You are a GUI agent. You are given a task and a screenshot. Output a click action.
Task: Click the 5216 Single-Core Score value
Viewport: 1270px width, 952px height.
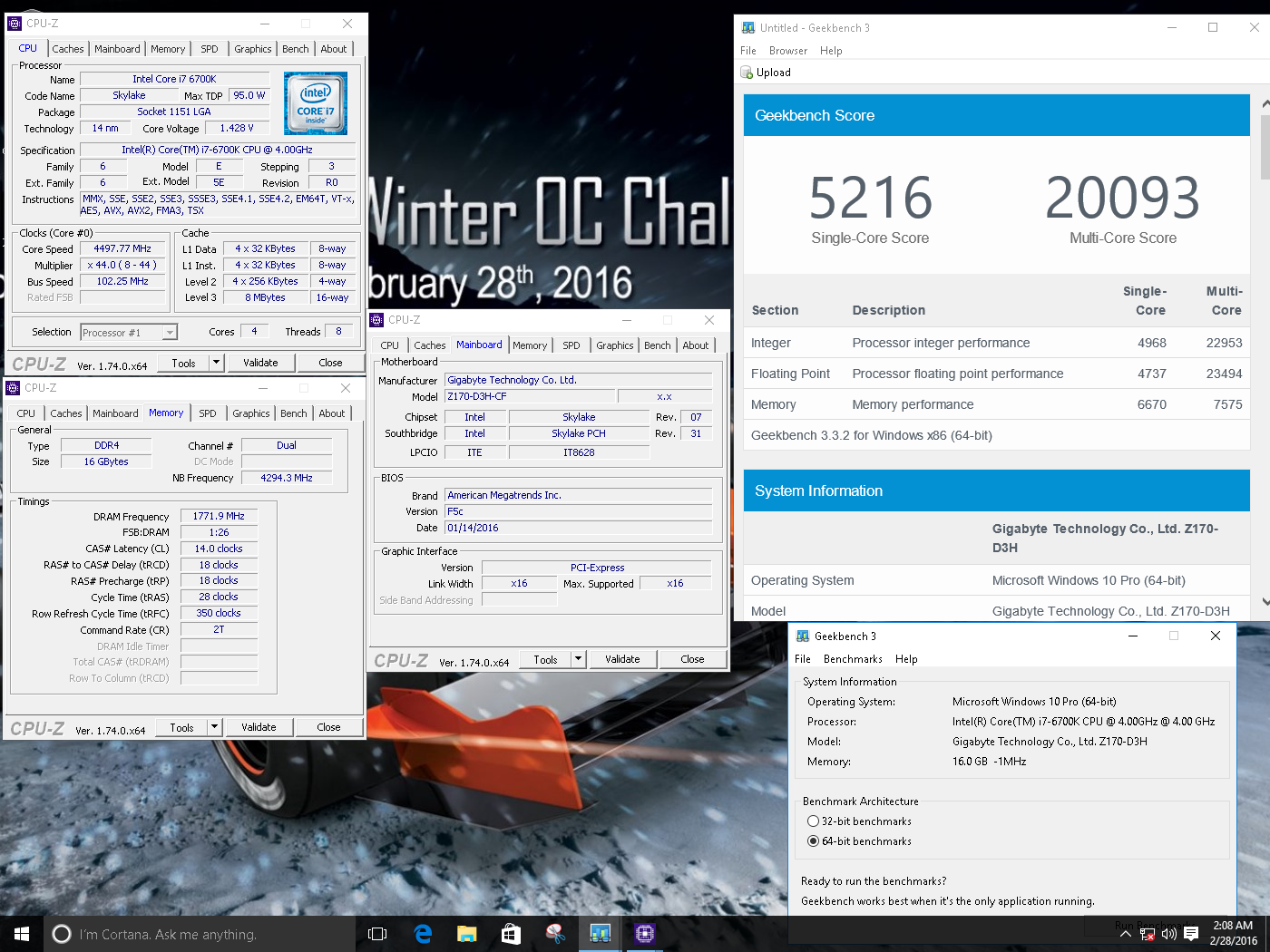coord(870,199)
